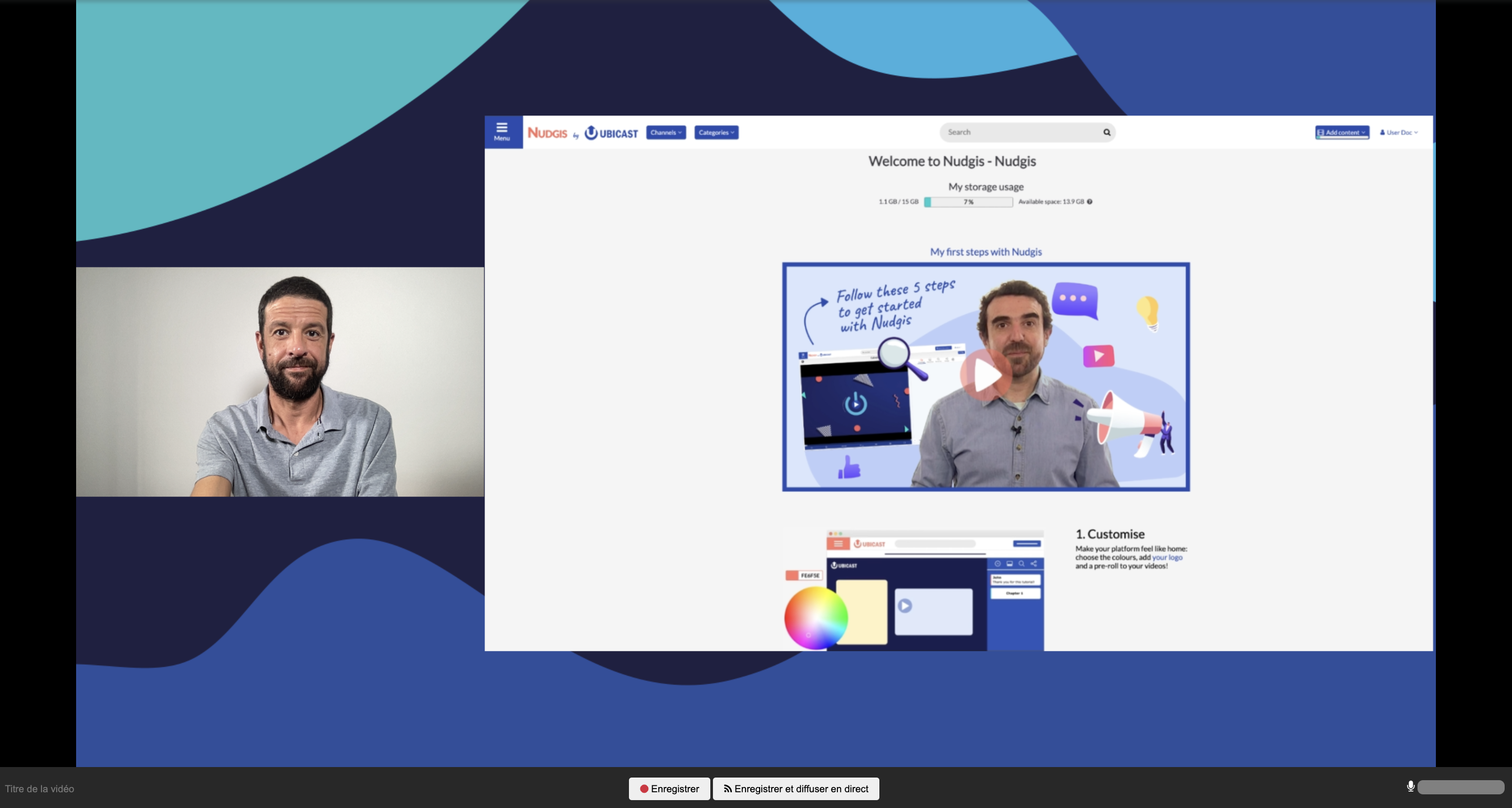
Task: Click the My storage usage label
Action: point(986,186)
